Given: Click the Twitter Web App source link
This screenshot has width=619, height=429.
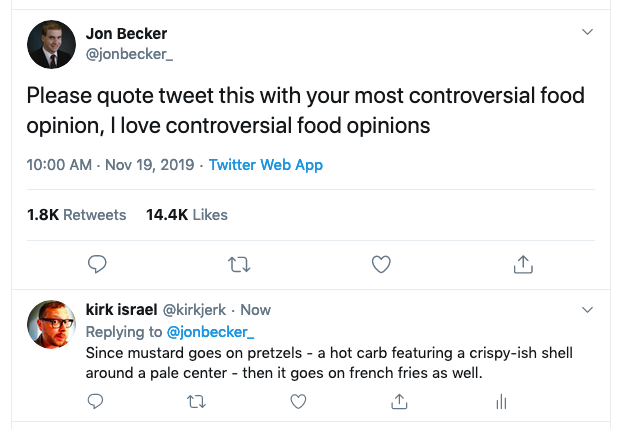Looking at the screenshot, I should [x=266, y=165].
